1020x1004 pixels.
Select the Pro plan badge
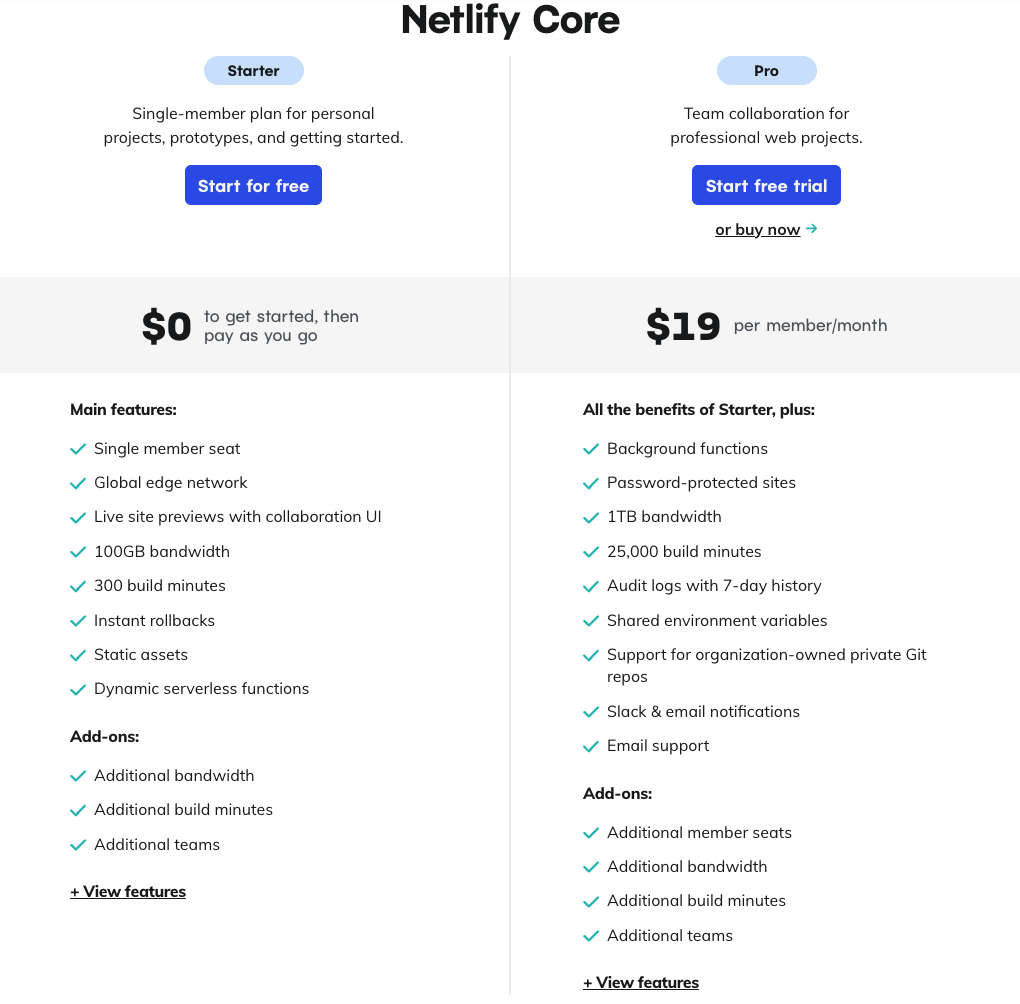tap(766, 70)
